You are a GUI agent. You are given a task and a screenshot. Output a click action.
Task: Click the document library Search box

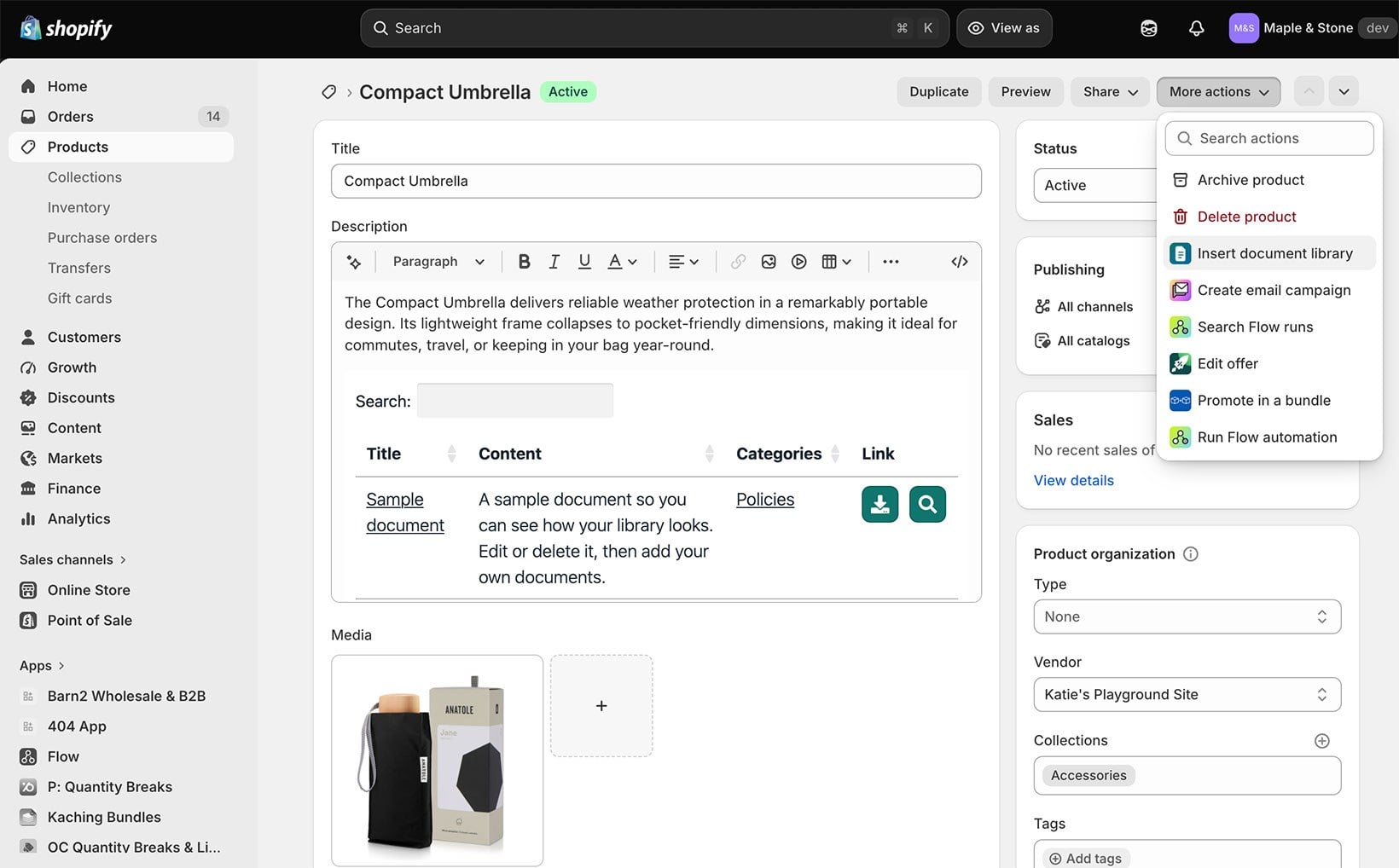514,401
